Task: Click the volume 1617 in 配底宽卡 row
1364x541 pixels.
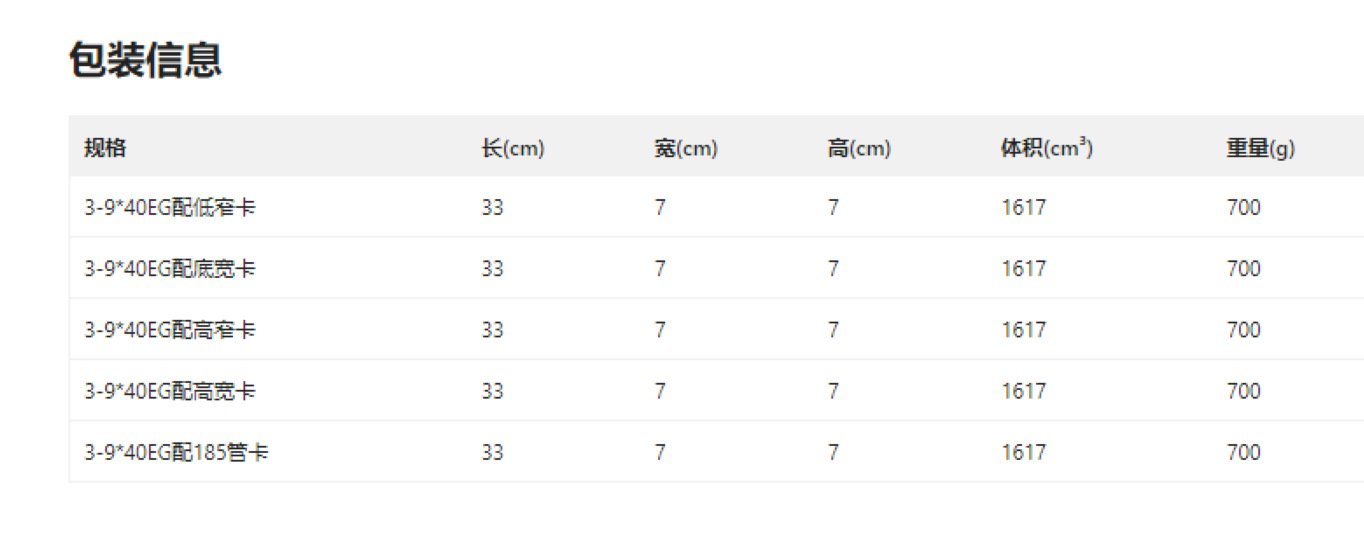Action: point(1023,269)
